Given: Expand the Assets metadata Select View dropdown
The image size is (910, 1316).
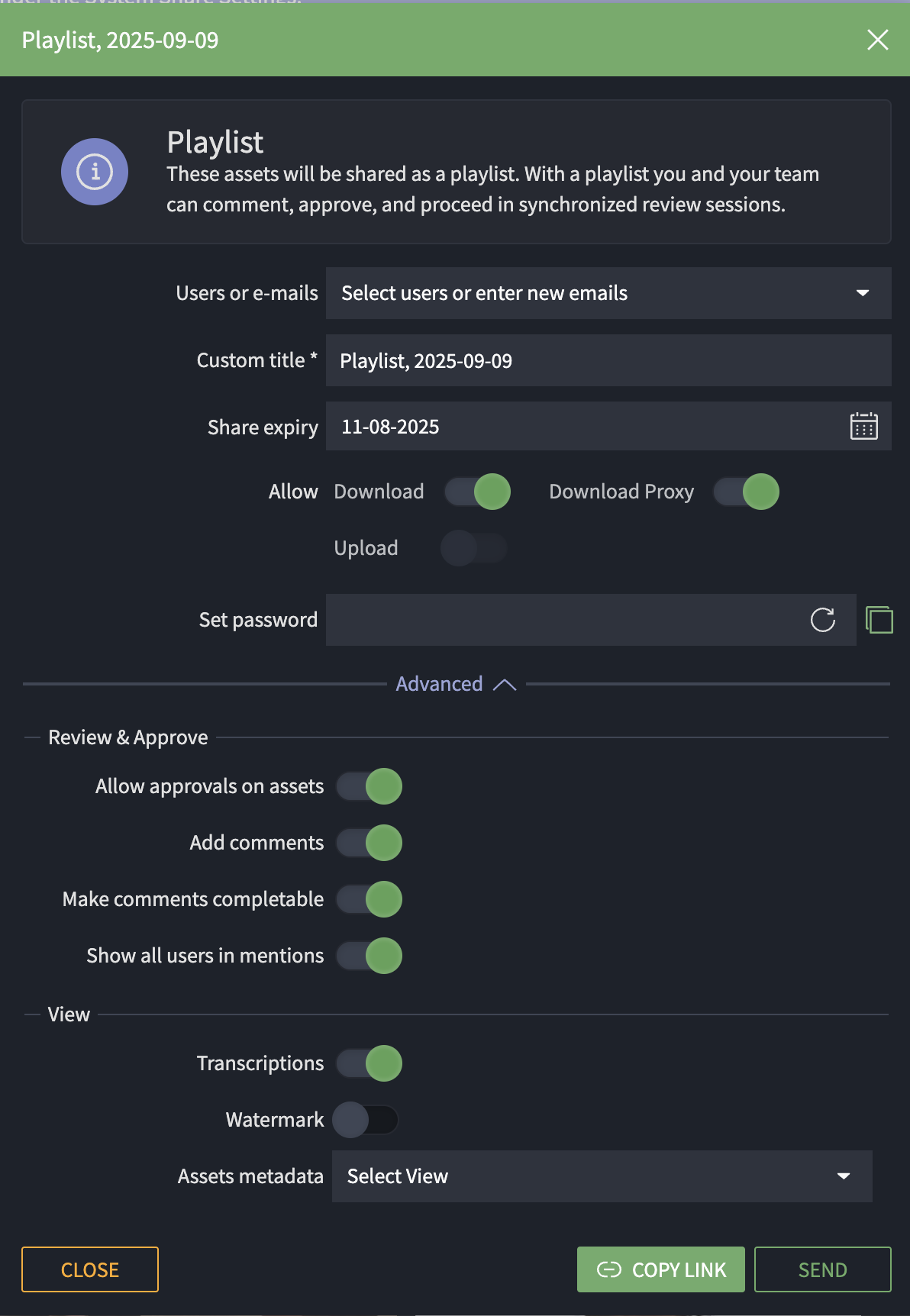Looking at the screenshot, I should tap(602, 1176).
